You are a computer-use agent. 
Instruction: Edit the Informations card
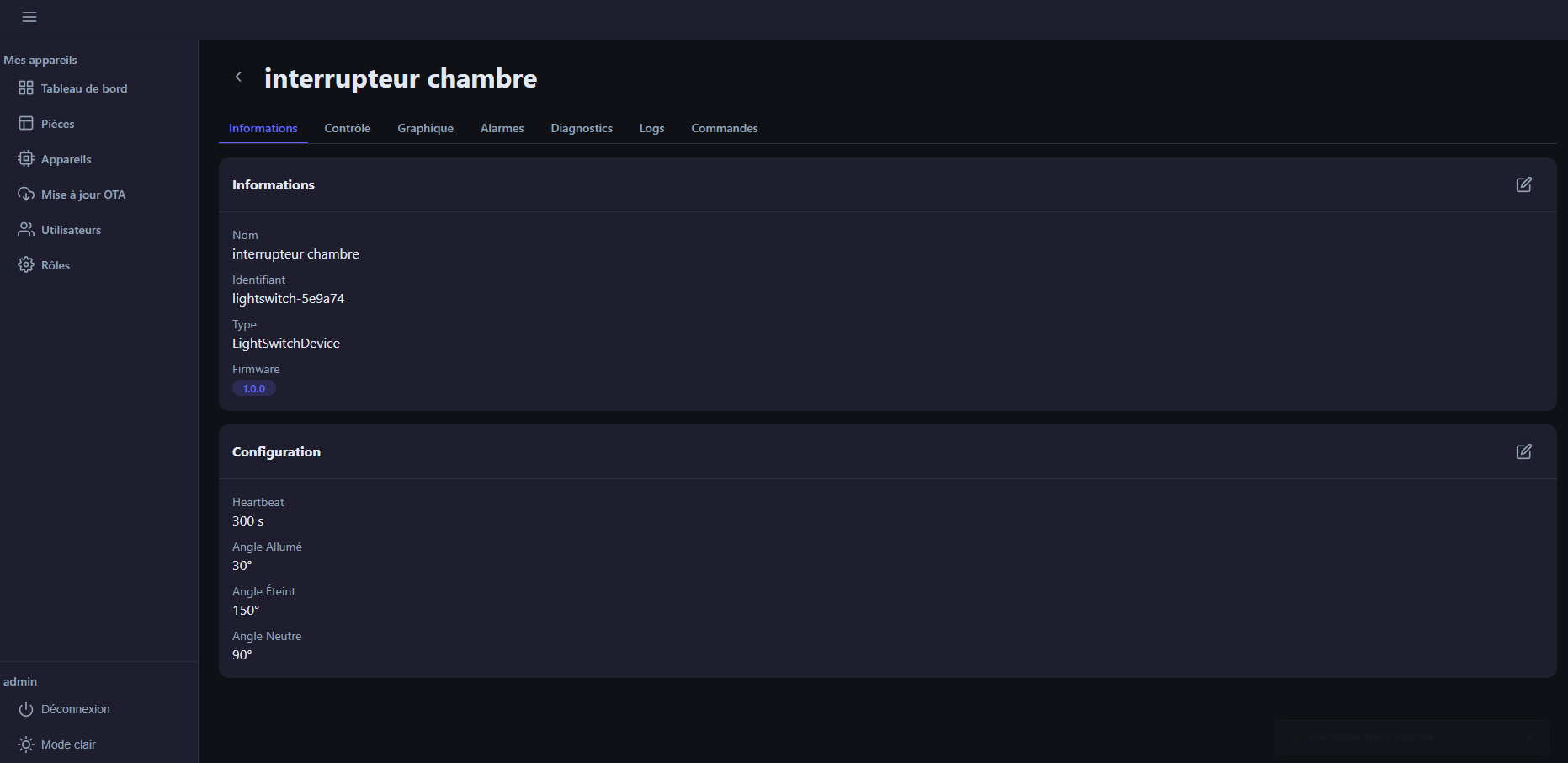1523,184
